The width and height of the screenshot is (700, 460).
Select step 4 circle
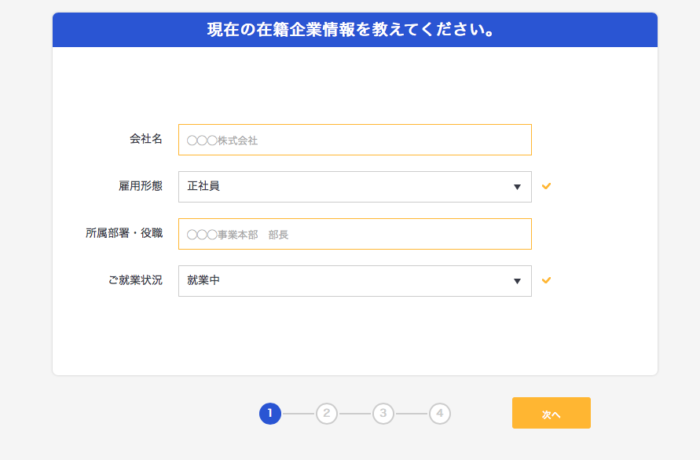(x=440, y=414)
